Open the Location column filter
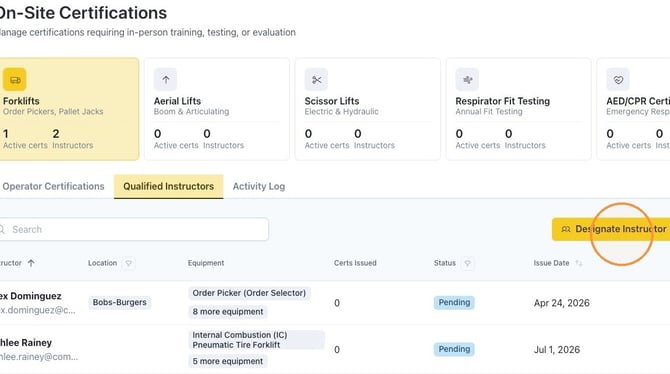670x374 pixels. (x=129, y=263)
